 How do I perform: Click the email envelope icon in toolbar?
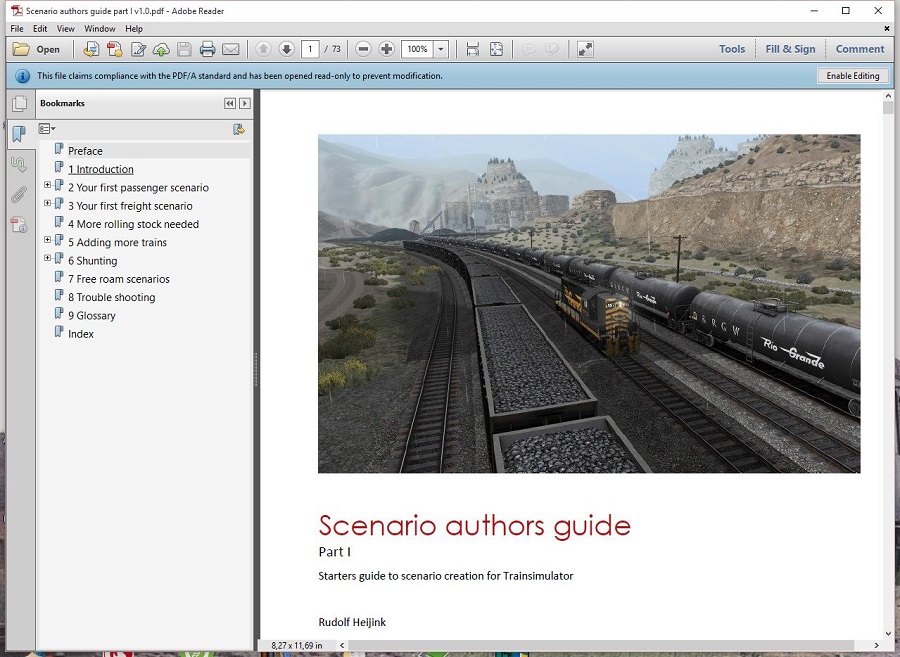[x=231, y=49]
